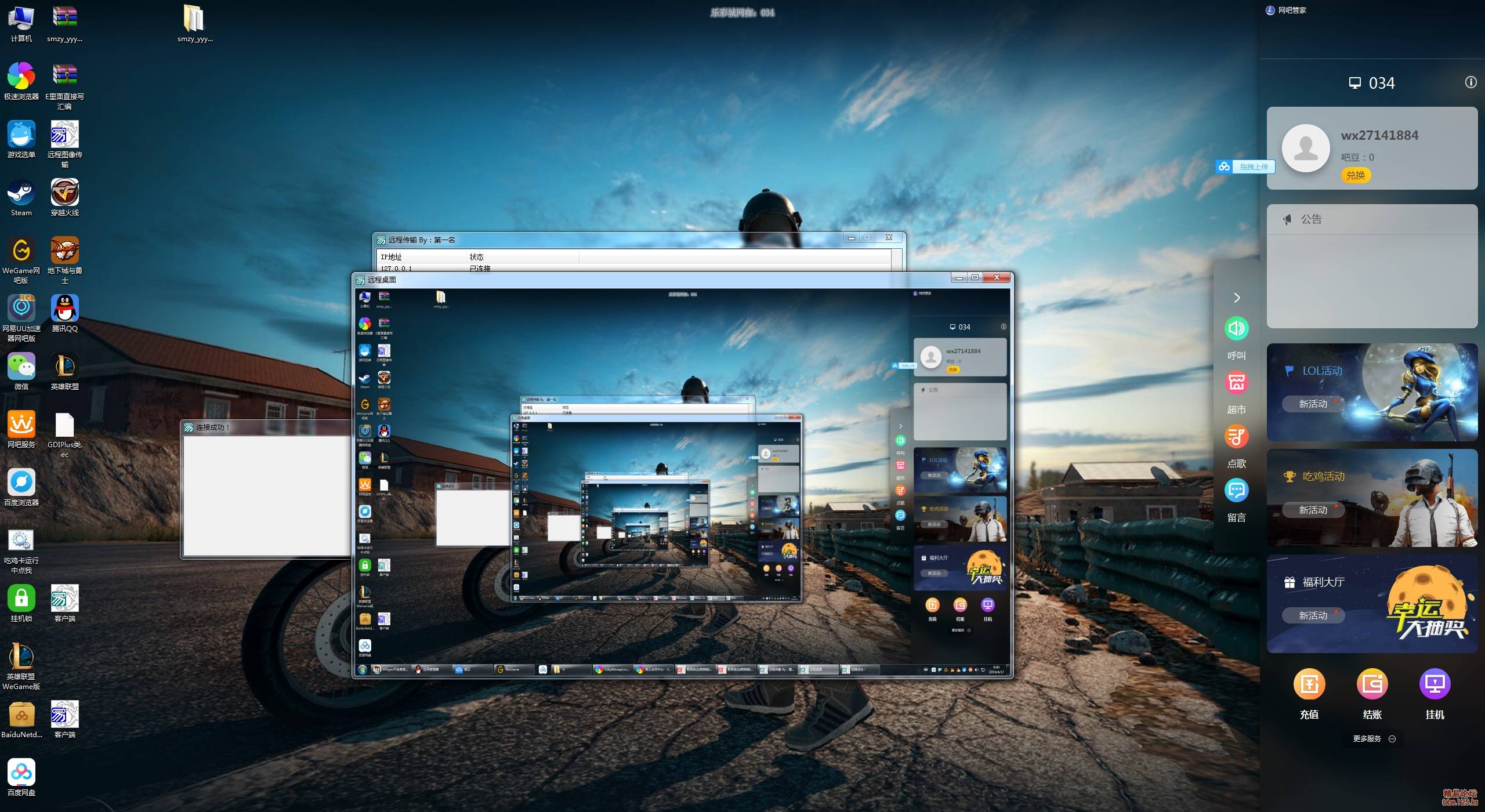
Task: Click the 网吧管家 title at panel top
Action: [x=1292, y=10]
